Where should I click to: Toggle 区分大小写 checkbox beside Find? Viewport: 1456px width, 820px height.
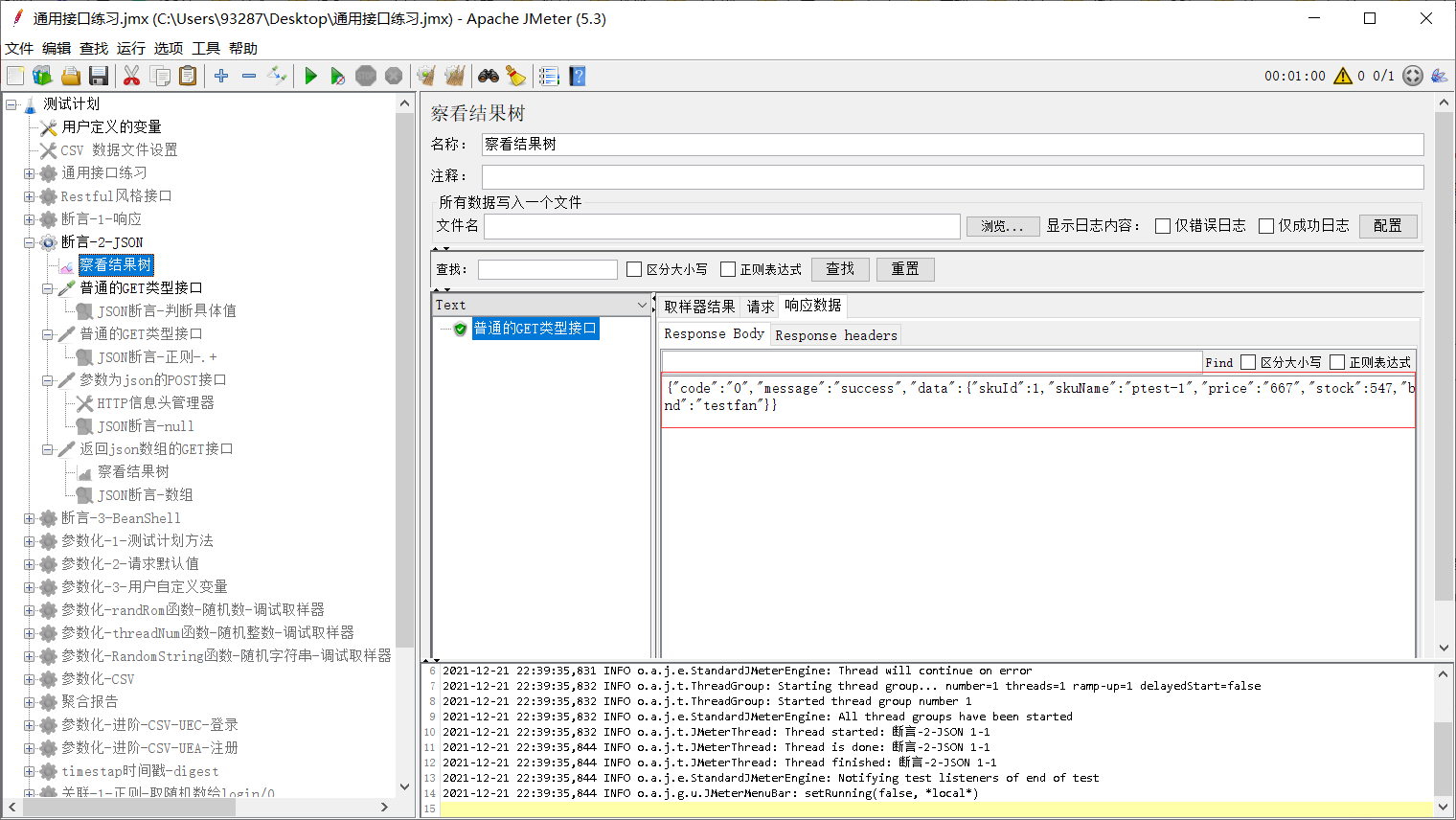(1248, 362)
